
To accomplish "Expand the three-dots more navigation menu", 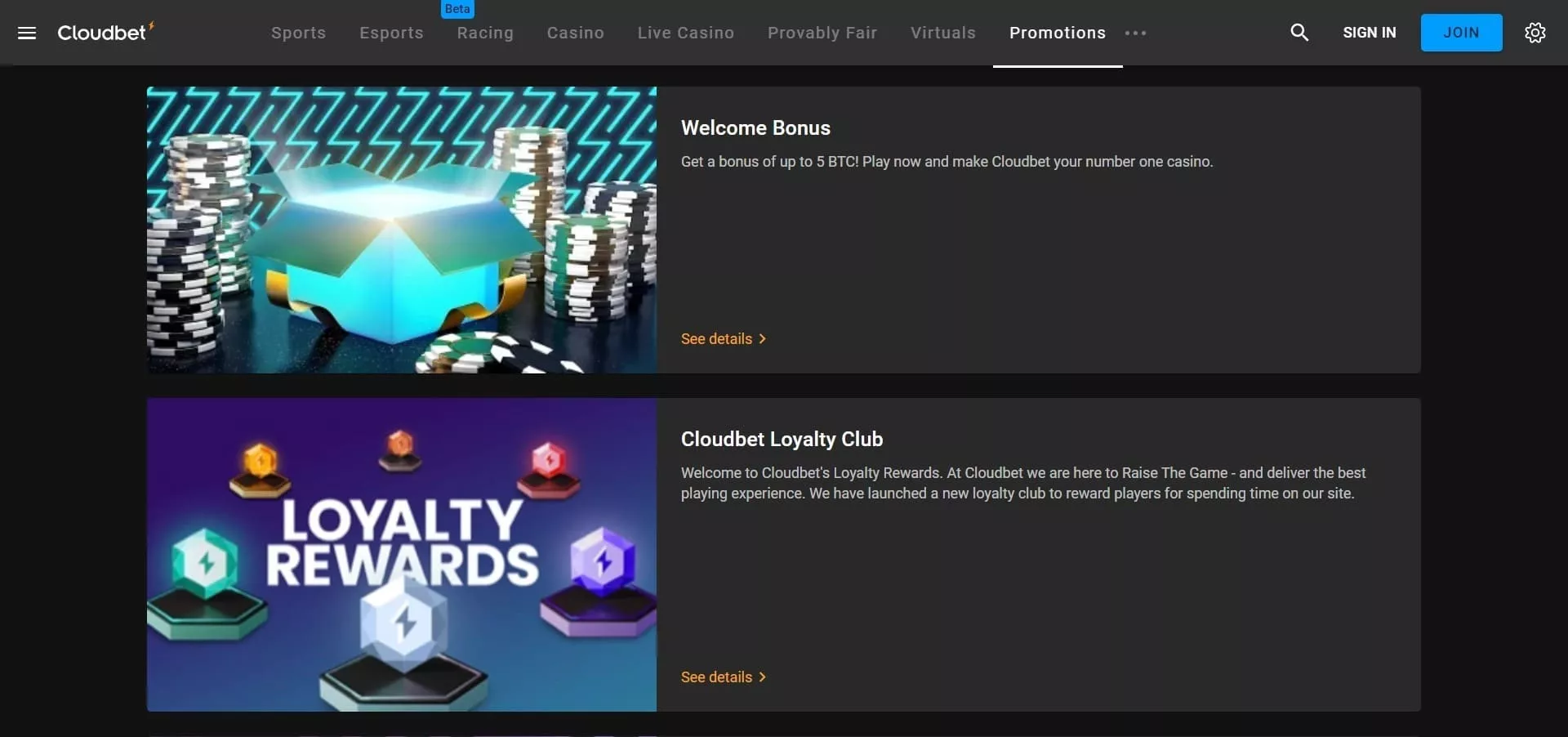I will tap(1135, 33).
